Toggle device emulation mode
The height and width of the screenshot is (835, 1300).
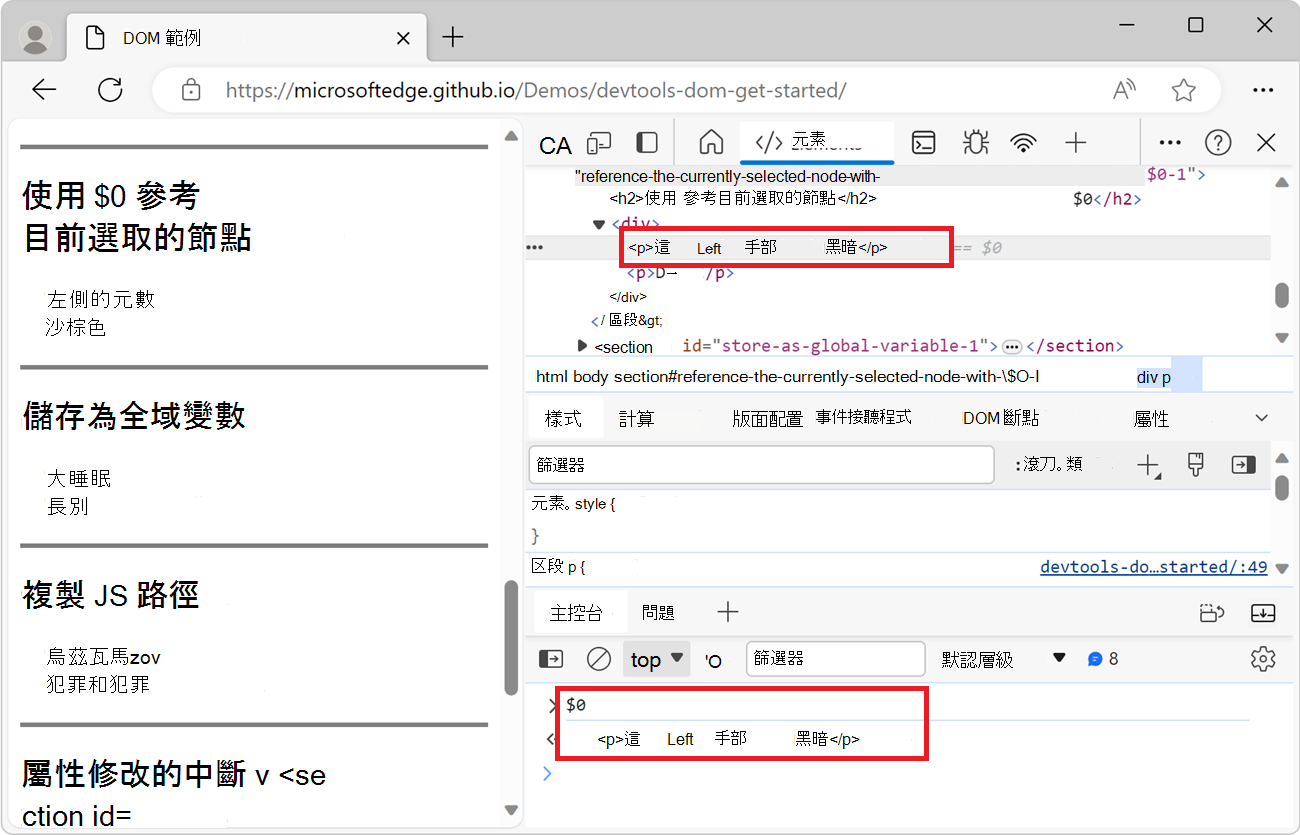point(599,143)
